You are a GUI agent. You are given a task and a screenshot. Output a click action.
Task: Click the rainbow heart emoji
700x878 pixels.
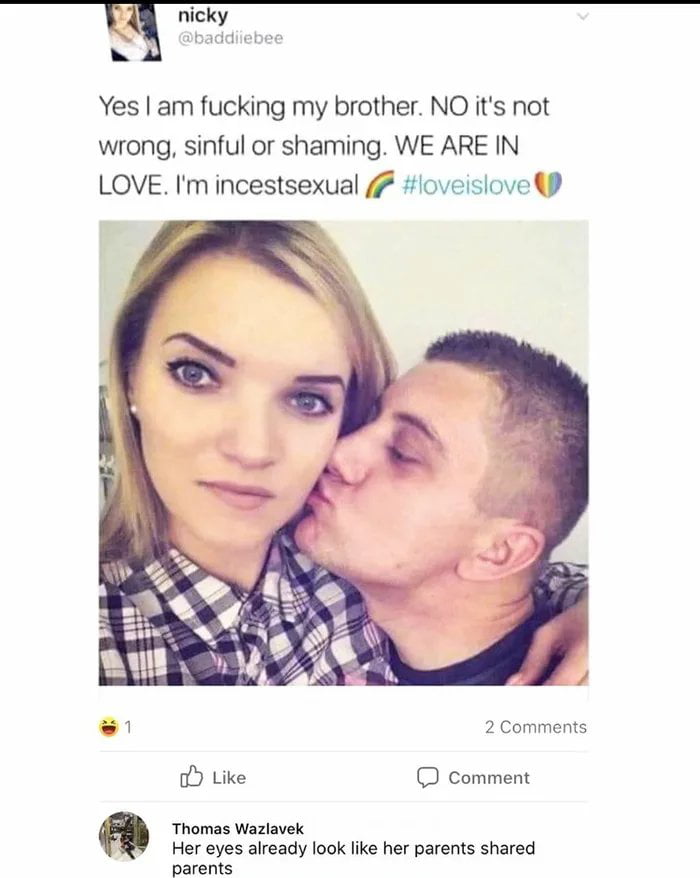[548, 185]
